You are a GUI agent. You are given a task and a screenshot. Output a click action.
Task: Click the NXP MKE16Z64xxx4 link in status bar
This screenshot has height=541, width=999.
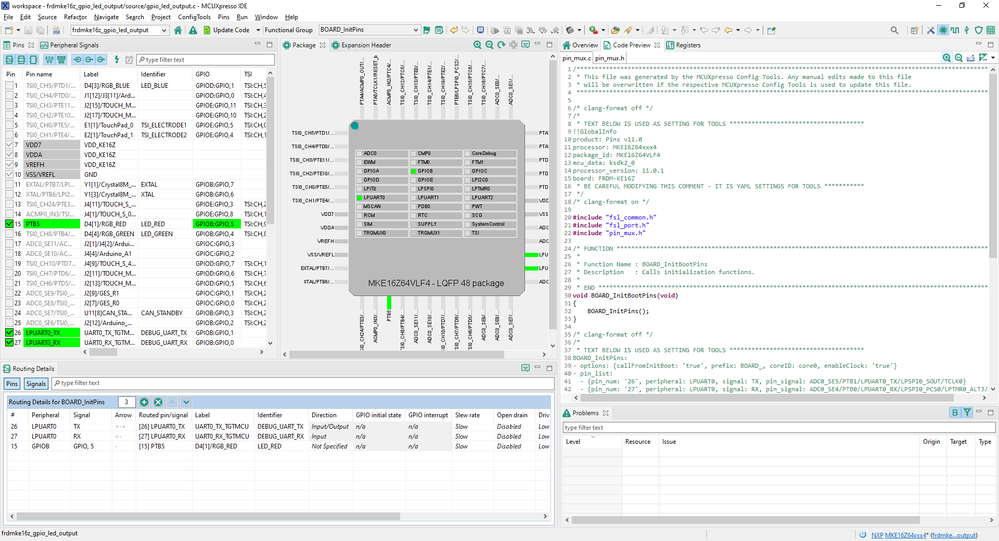900,535
